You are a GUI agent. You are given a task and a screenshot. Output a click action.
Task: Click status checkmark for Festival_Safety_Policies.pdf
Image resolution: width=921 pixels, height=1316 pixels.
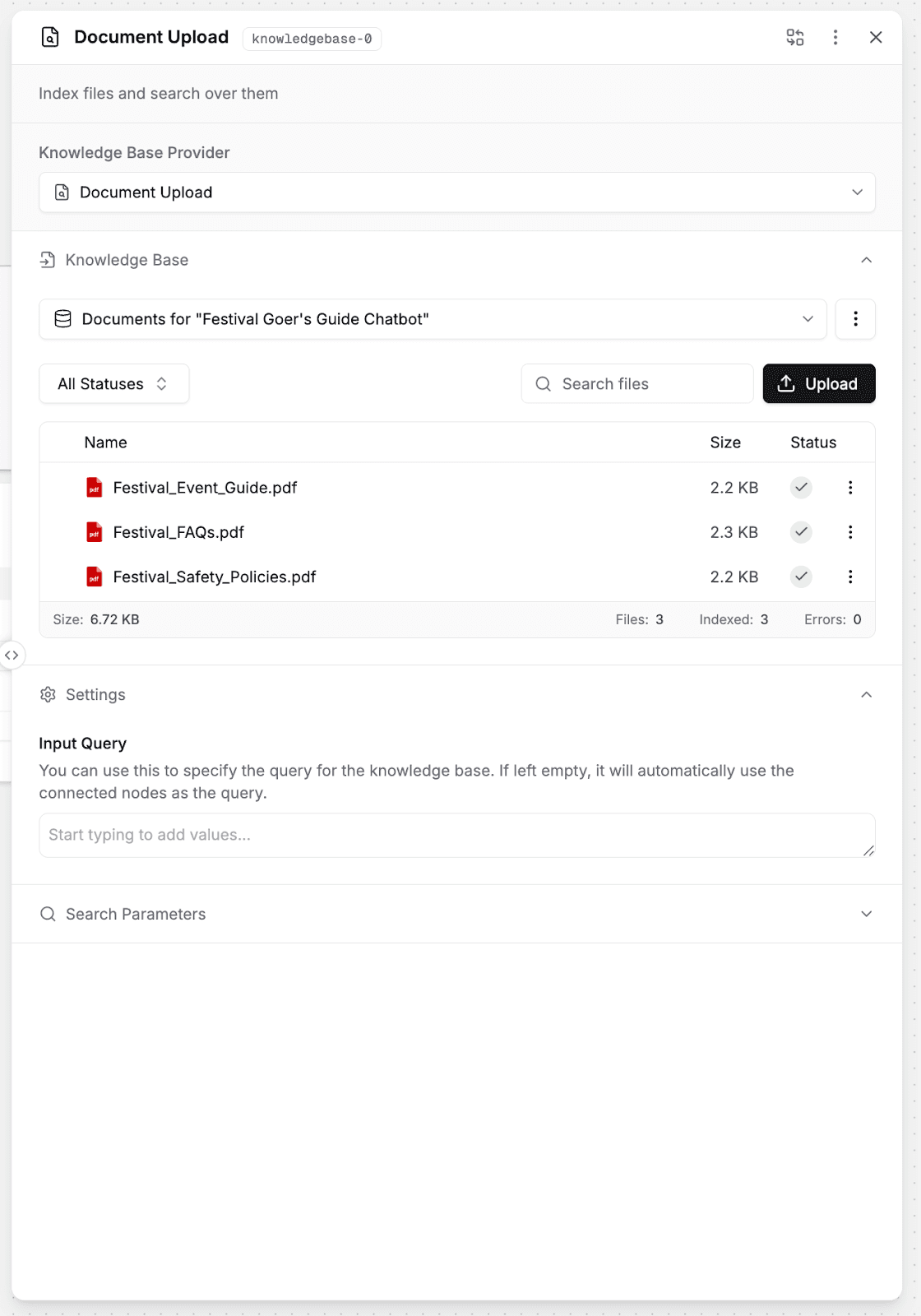801,577
